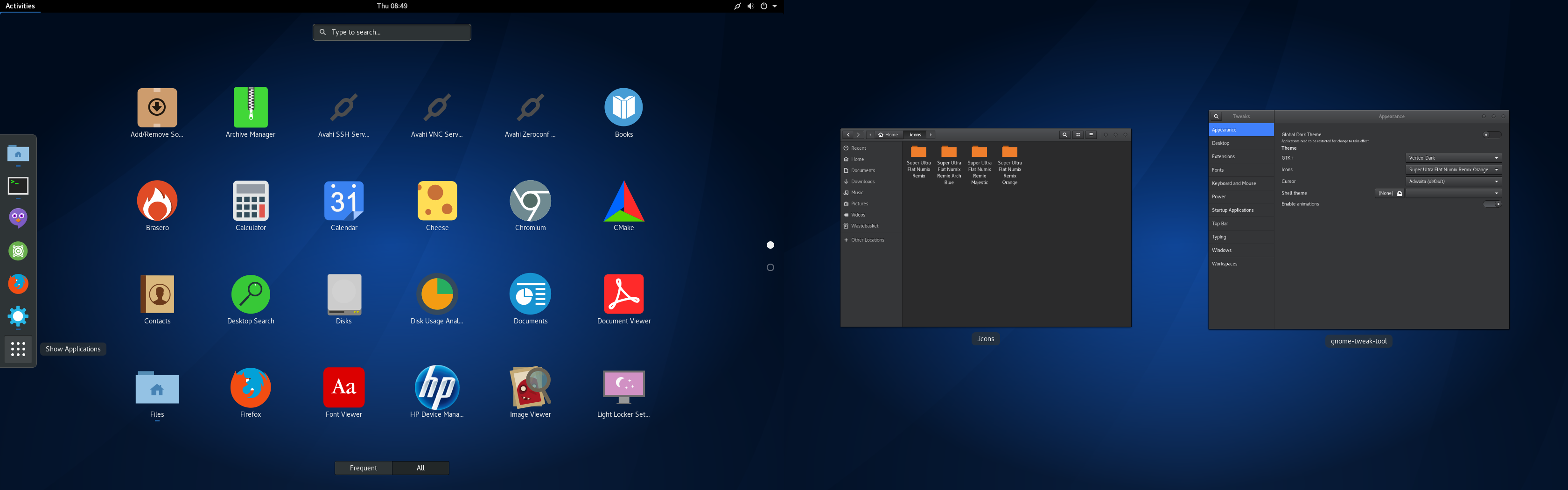The image size is (1568, 490).
Task: Select Fonts in Tweaks sidebar
Action: pos(1240,170)
